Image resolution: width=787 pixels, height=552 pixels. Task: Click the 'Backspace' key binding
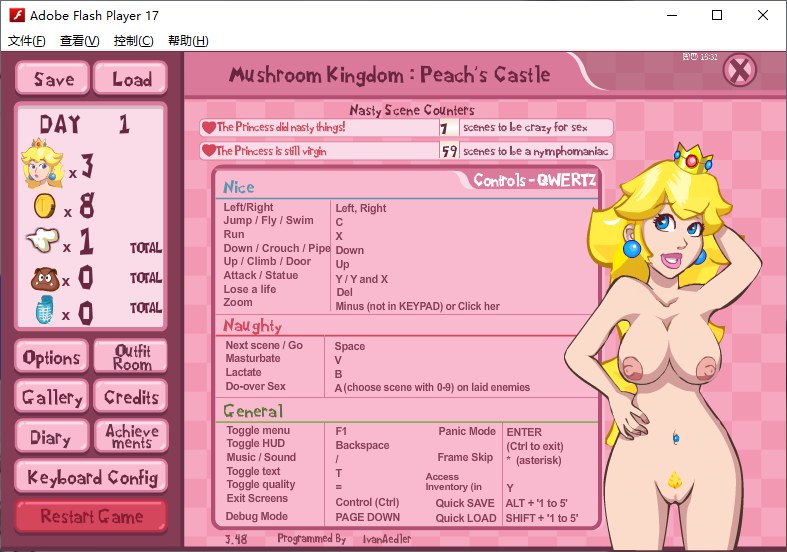click(x=362, y=446)
